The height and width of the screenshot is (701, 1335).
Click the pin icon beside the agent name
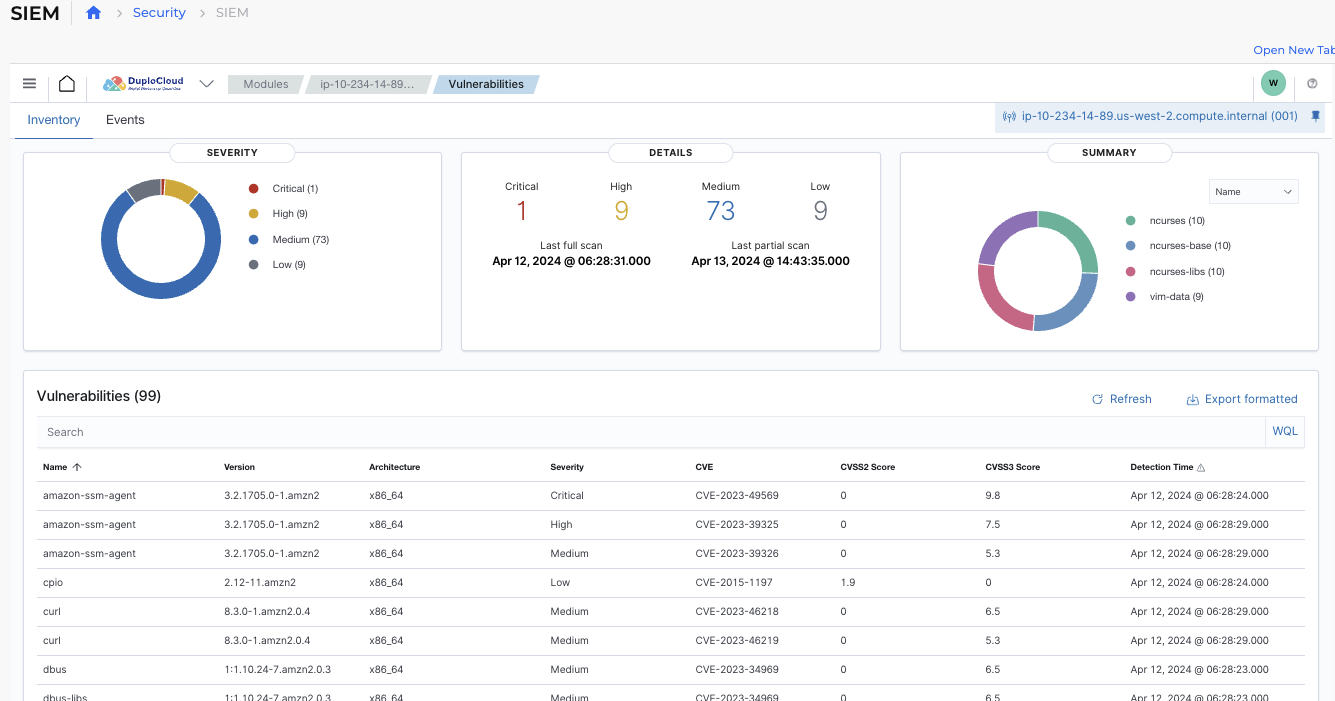(1315, 116)
